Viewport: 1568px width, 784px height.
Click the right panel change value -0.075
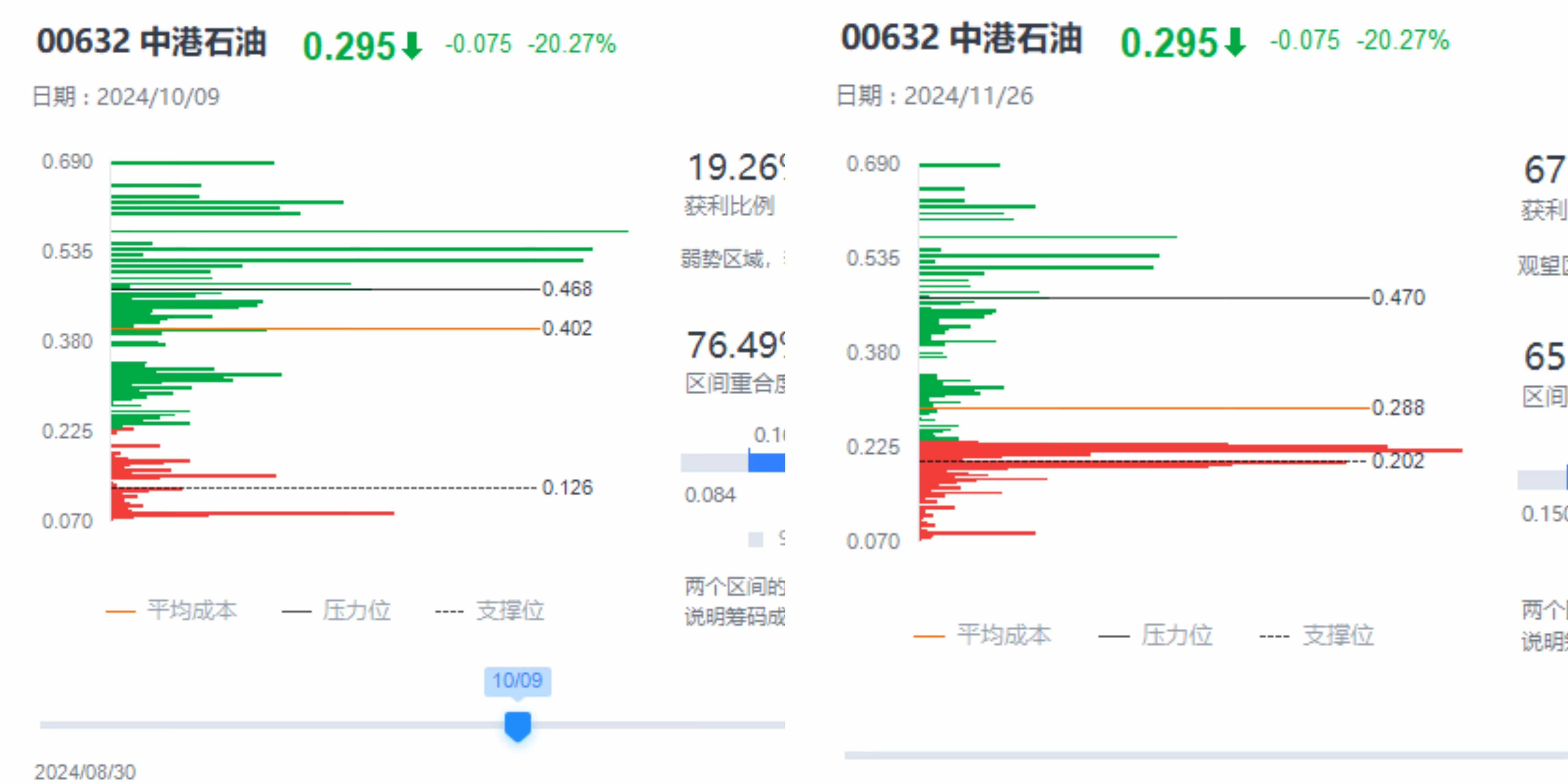(1304, 40)
